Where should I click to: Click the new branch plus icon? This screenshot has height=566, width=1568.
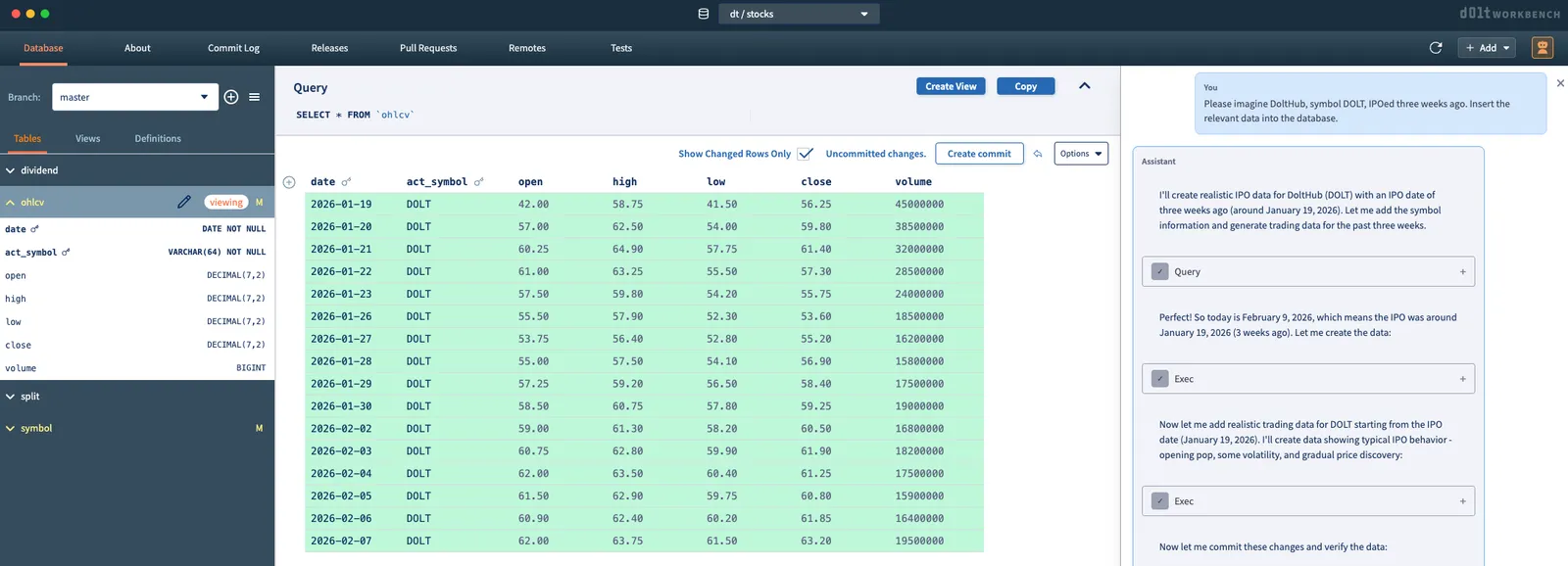[231, 97]
